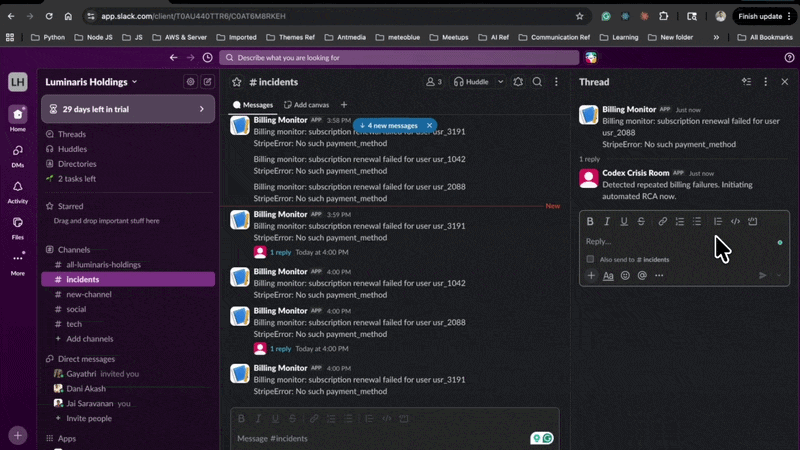800x450 pixels.
Task: Click the thread summarize sparkle icon
Action: [746, 82]
